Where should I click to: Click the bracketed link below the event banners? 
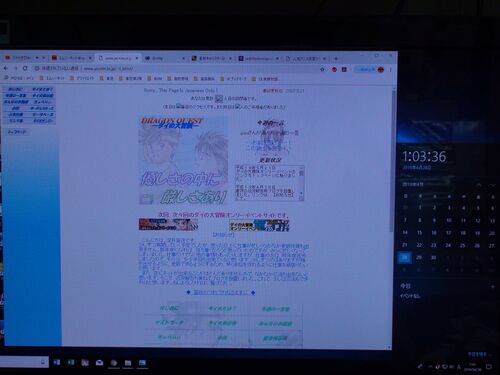[223, 235]
